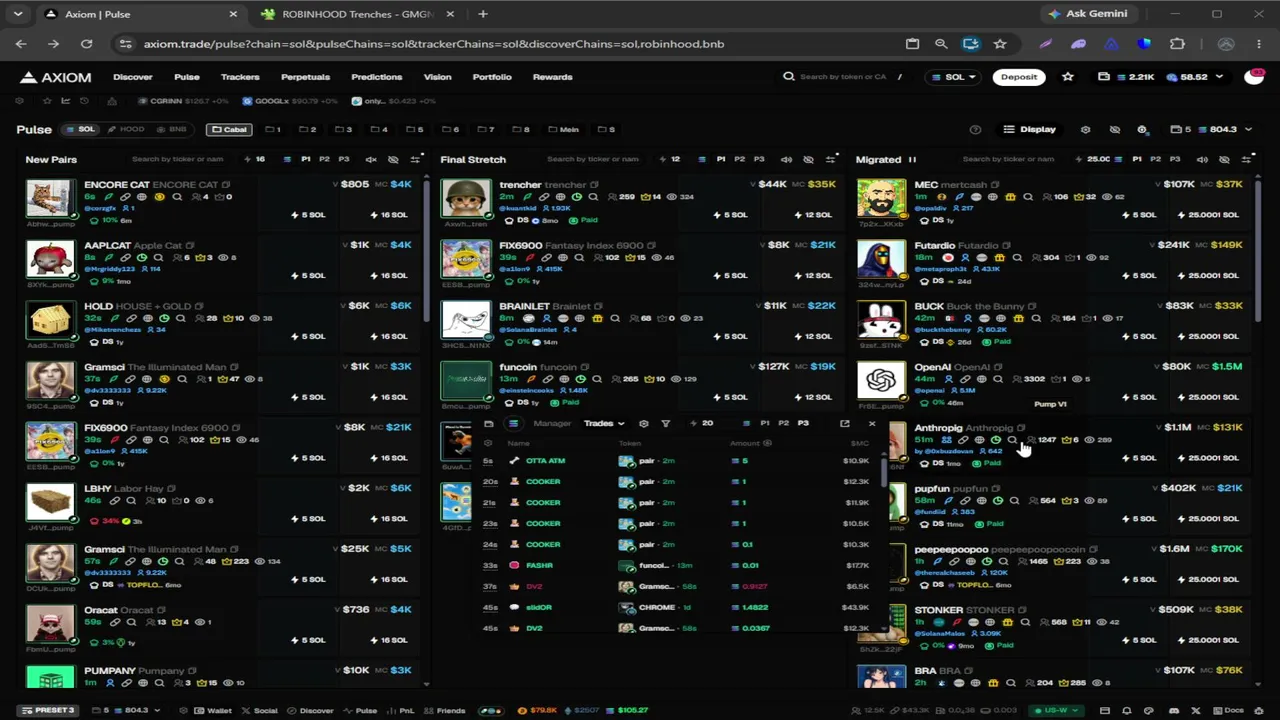Bookmark this page with the browser star
1280x720 pixels.
tap(1000, 44)
